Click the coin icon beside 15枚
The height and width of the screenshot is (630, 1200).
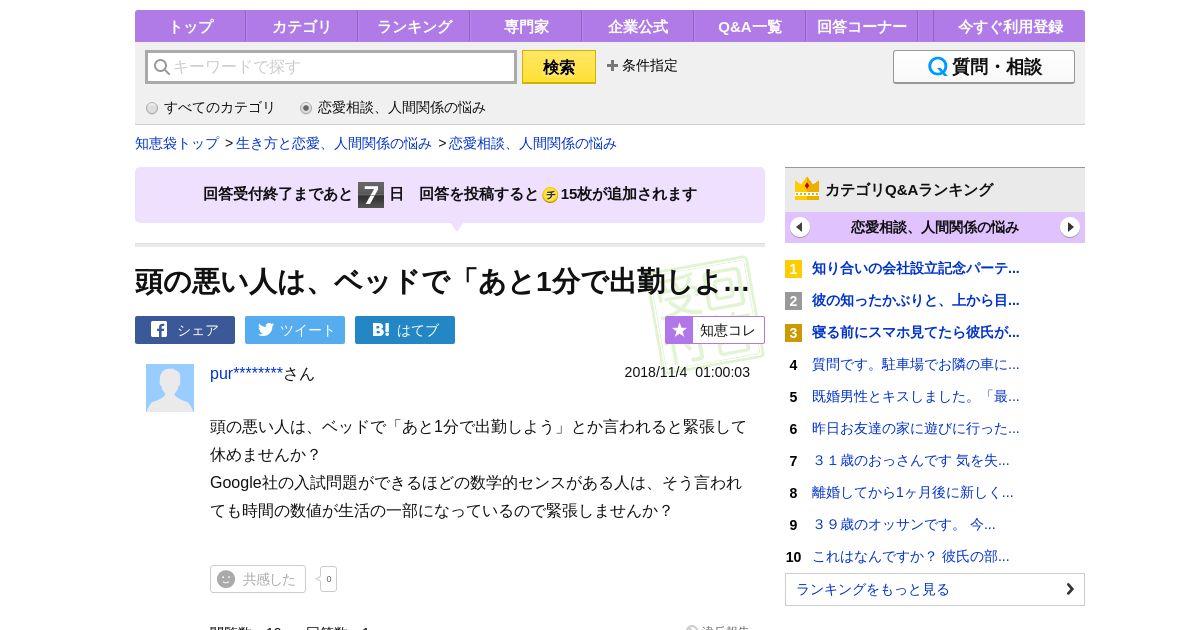tap(550, 195)
